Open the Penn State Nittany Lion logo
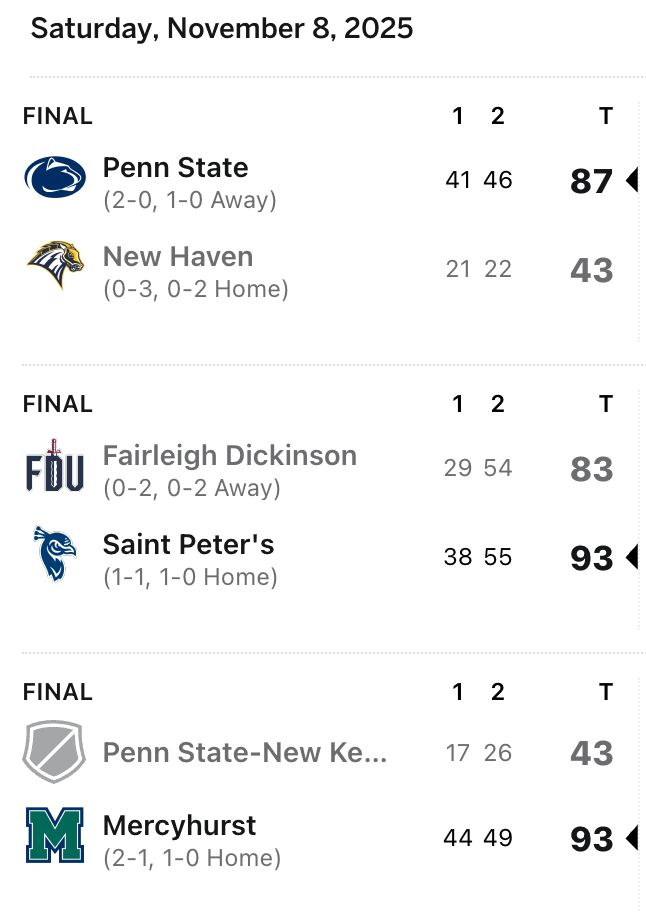Image resolution: width=646 pixels, height=912 pixels. [x=55, y=177]
